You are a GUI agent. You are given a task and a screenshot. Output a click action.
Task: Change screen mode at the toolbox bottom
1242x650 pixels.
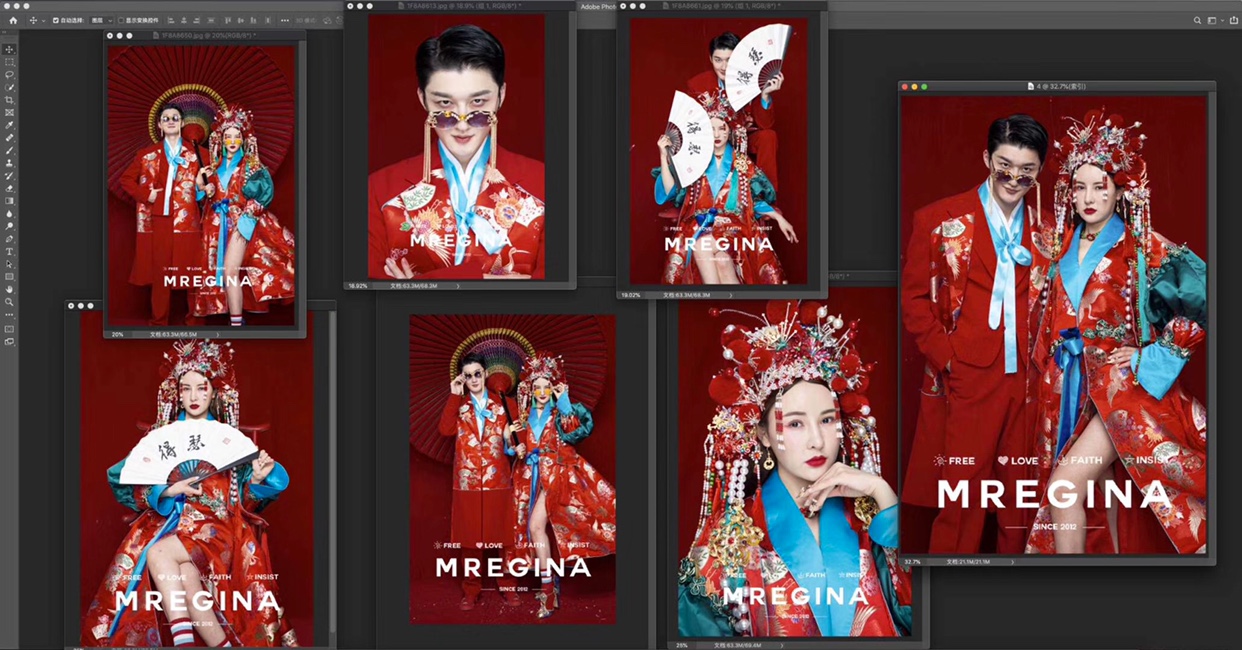[x=9, y=341]
